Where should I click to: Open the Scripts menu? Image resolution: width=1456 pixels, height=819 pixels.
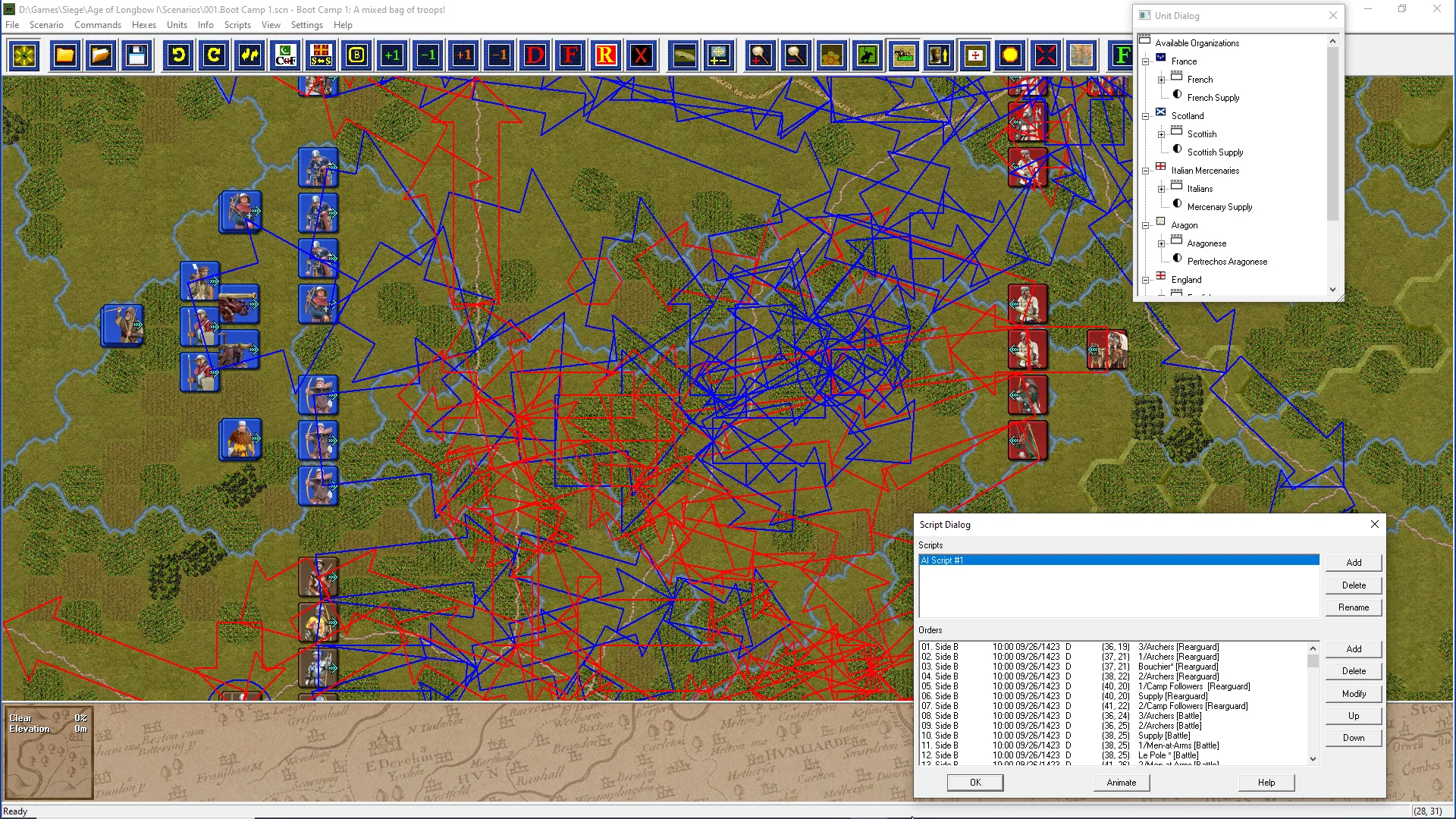tap(237, 25)
